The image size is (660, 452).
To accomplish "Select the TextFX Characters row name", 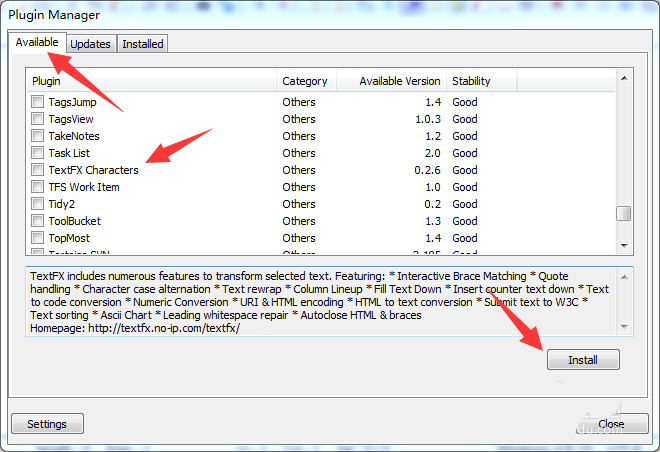I will click(93, 170).
